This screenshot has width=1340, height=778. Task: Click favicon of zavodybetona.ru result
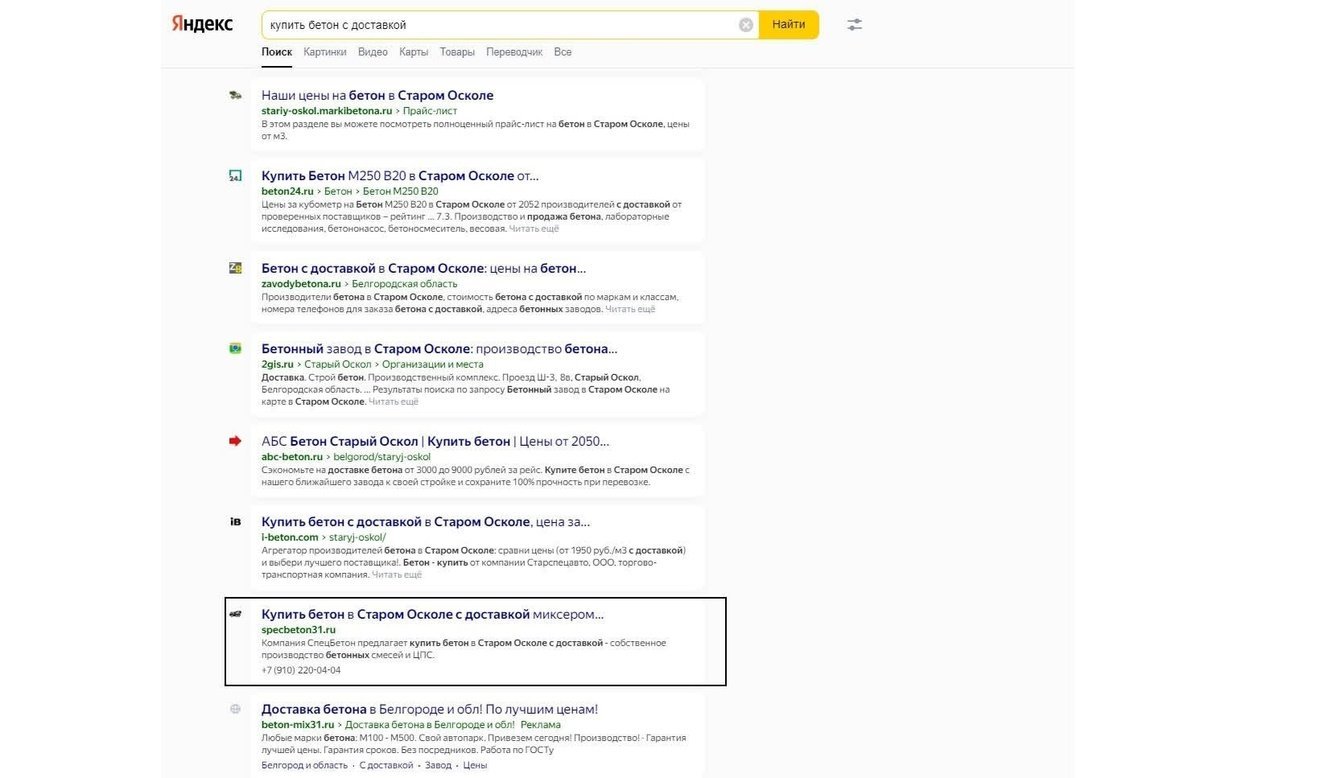click(x=235, y=268)
